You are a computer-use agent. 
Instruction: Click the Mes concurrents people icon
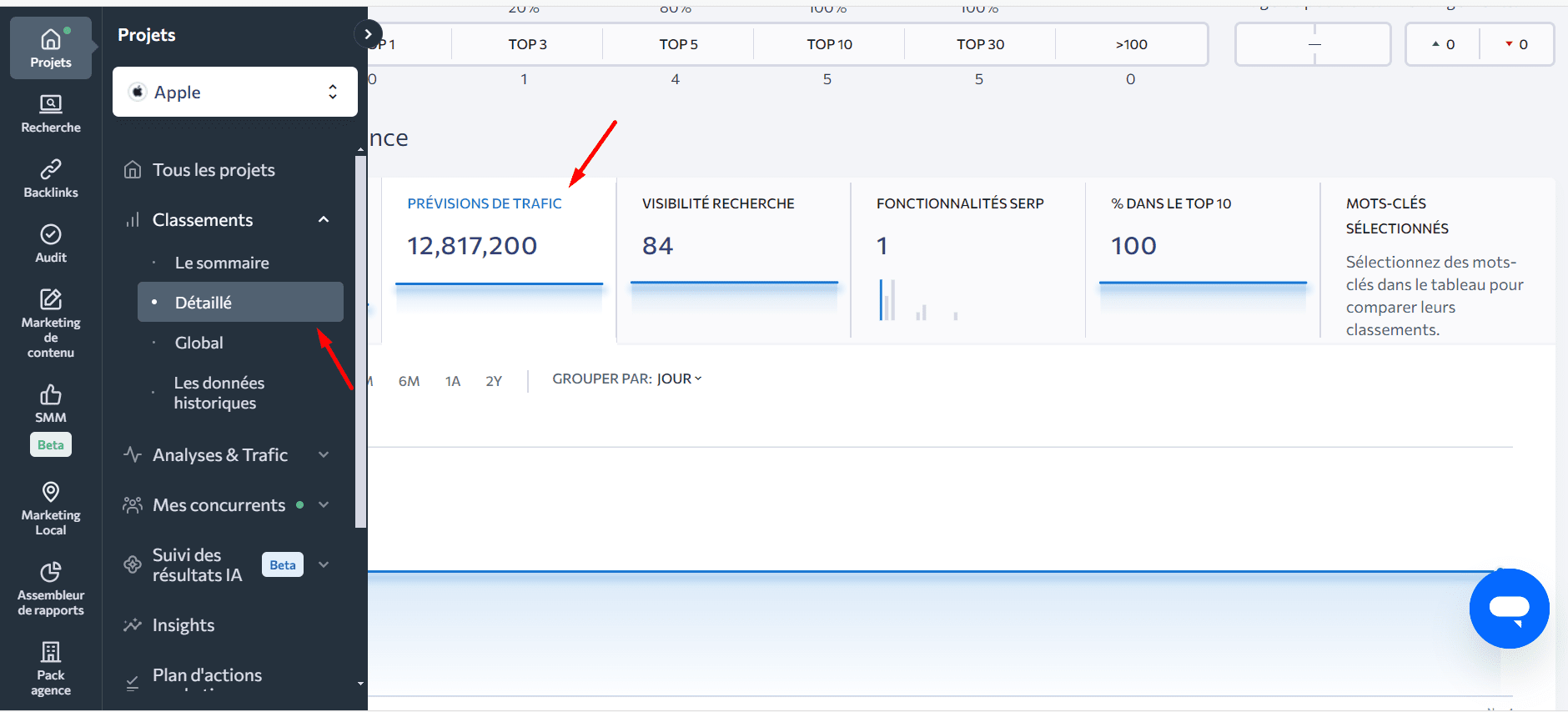133,505
